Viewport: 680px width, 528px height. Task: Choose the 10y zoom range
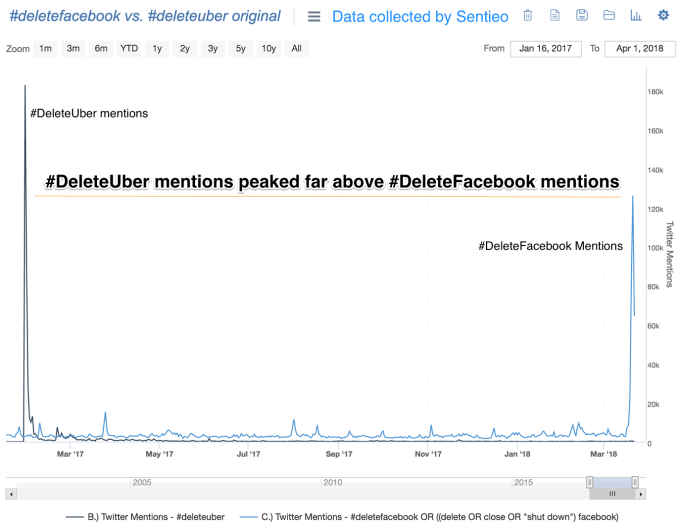coord(269,49)
